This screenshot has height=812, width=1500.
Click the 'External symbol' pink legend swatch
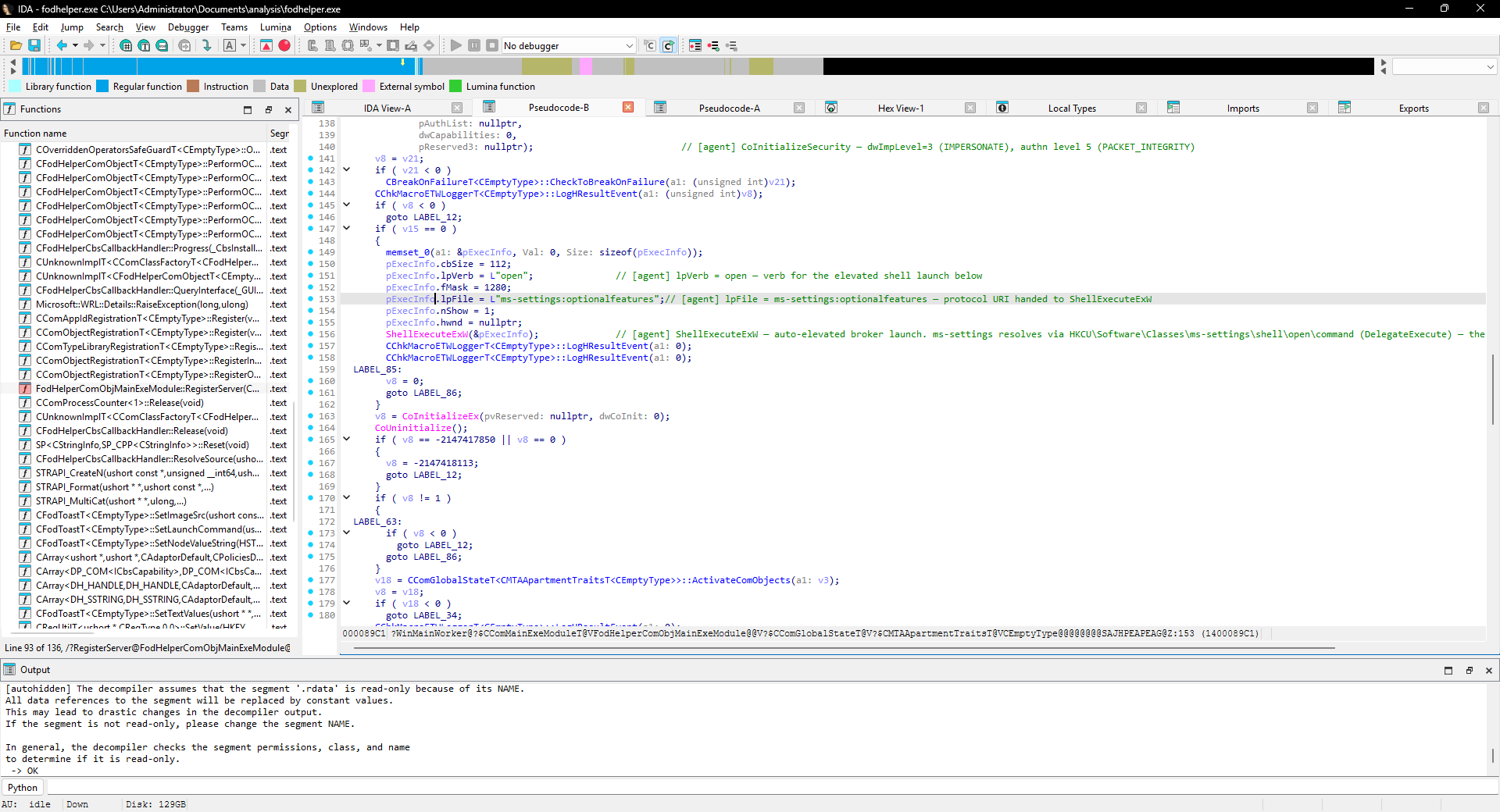click(369, 87)
